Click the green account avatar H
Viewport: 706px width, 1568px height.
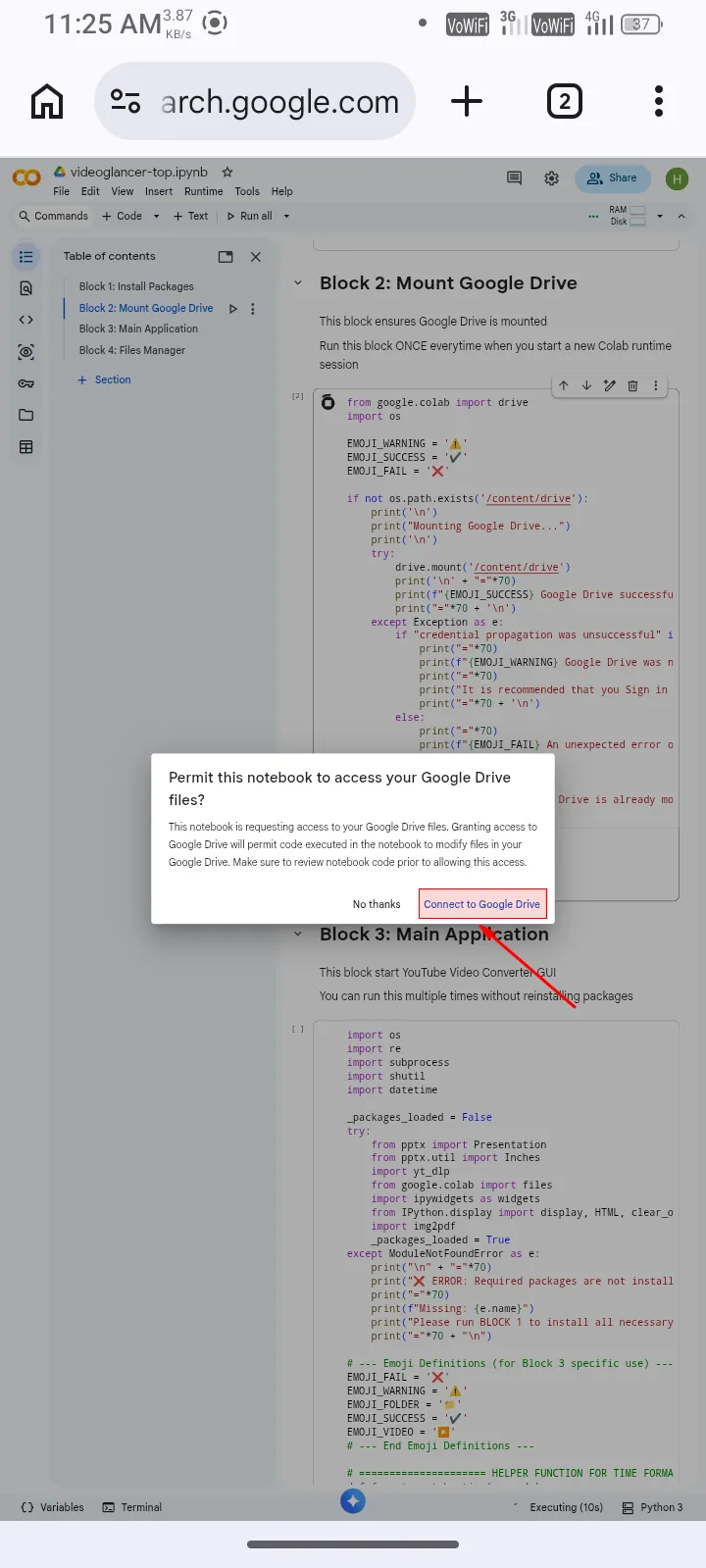point(677,178)
